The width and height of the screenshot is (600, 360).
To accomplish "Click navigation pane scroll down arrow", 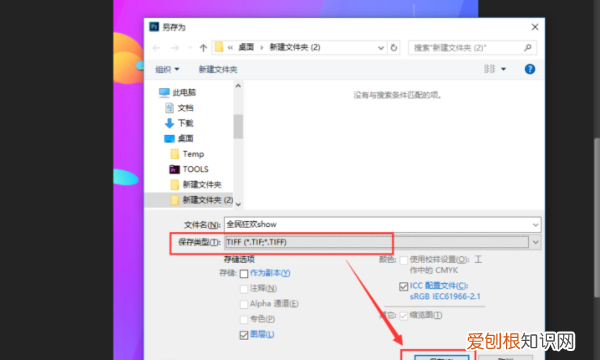I will (238, 204).
